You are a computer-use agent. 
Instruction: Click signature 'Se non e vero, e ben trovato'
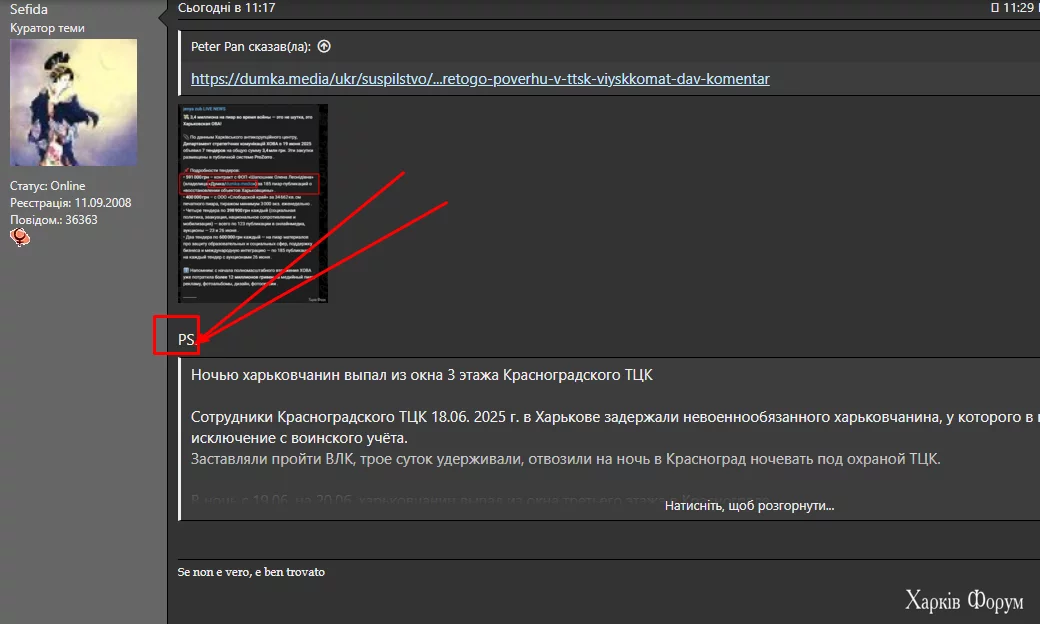[x=251, y=572]
